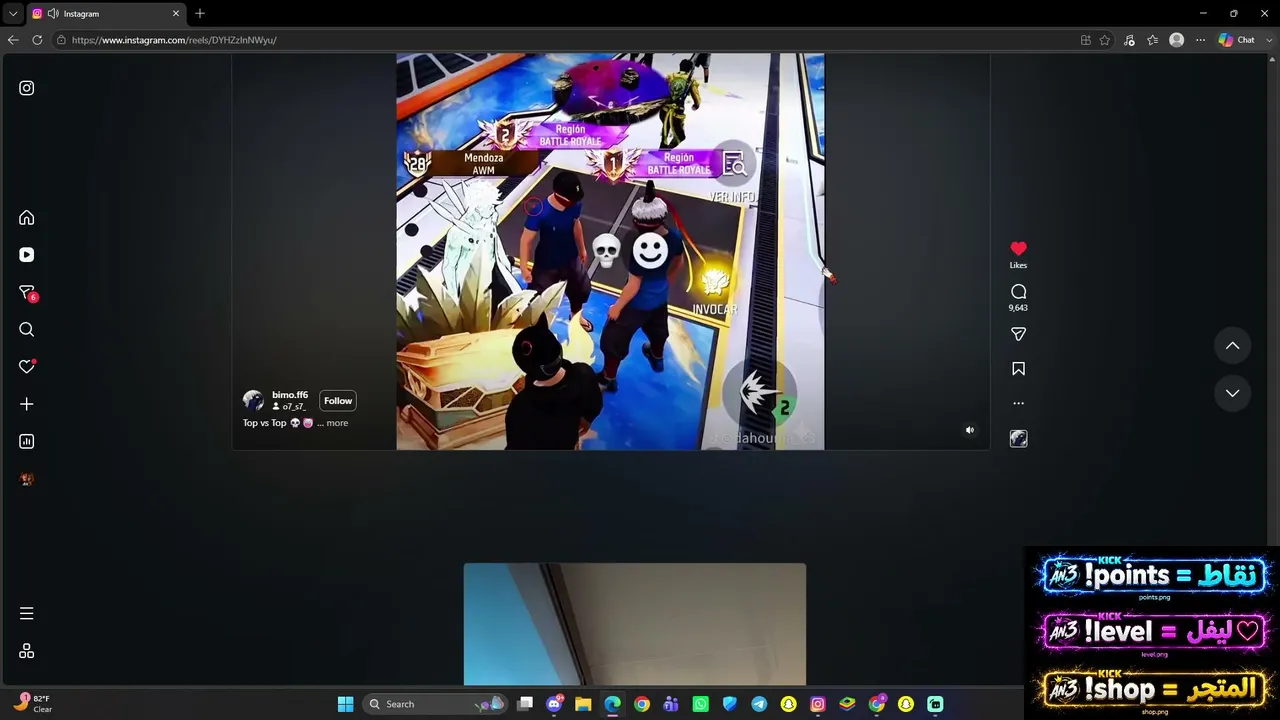Follow the bimo.ff6 account

click(x=338, y=401)
